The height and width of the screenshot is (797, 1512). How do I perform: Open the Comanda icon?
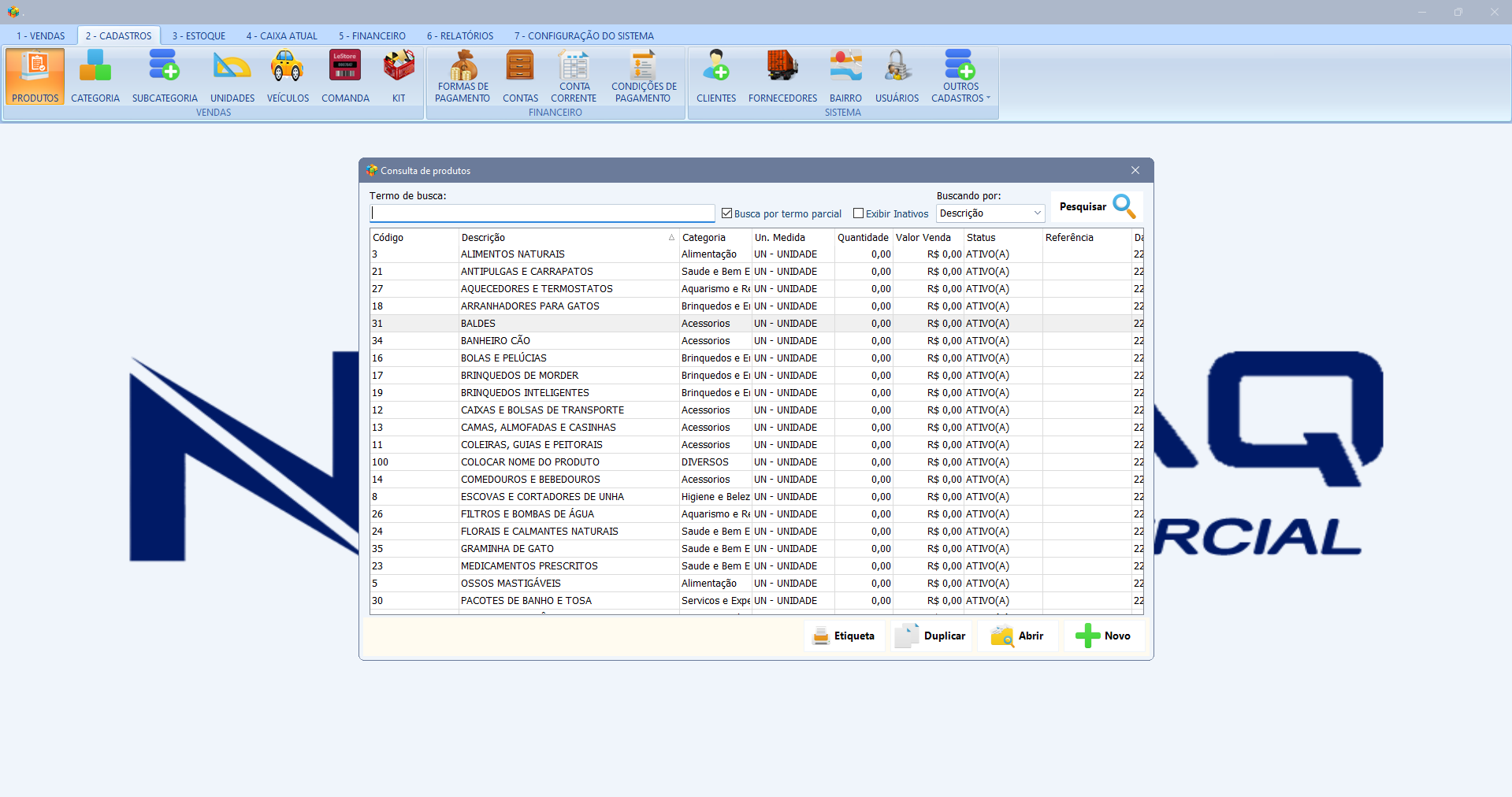point(345,76)
